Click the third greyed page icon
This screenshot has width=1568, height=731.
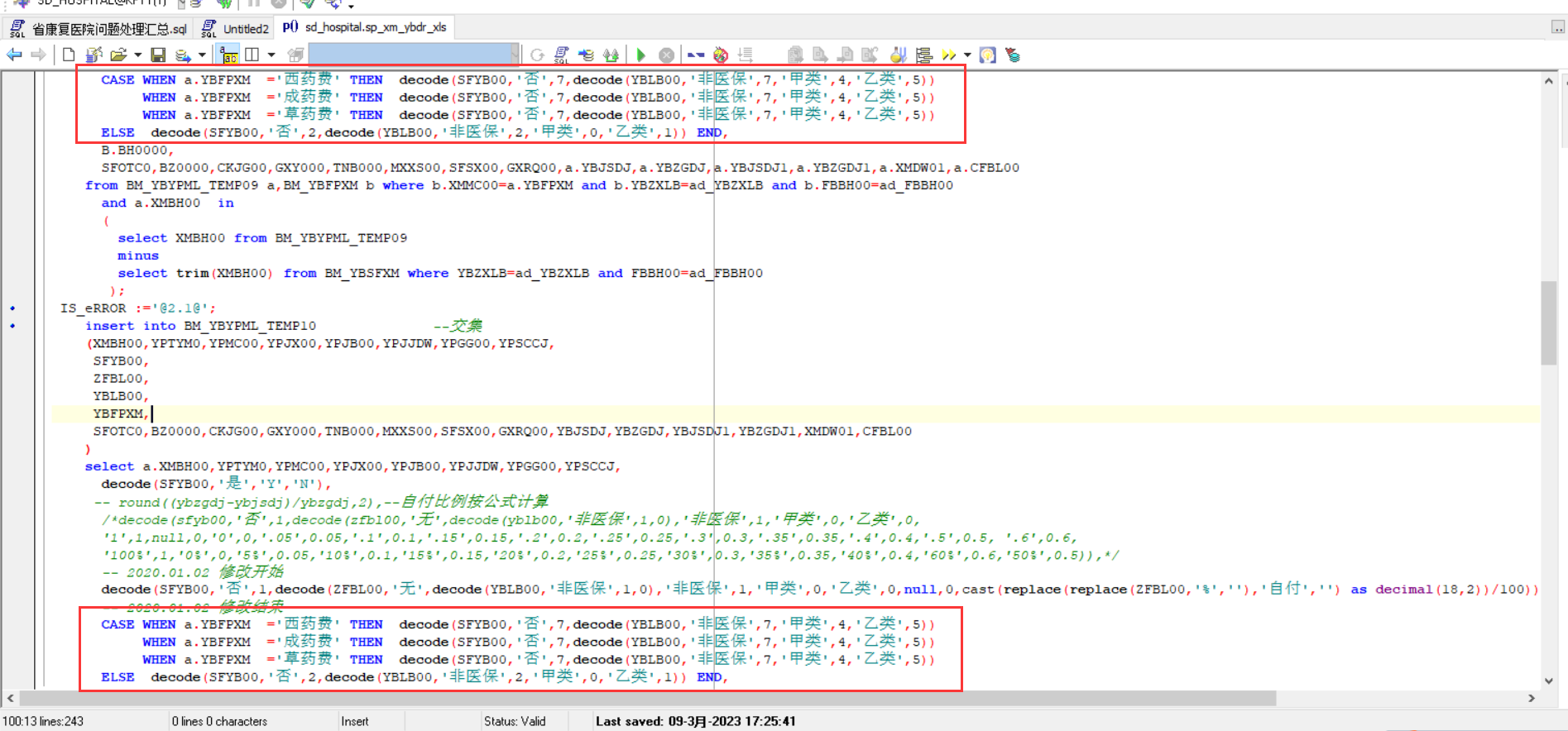coord(845,55)
